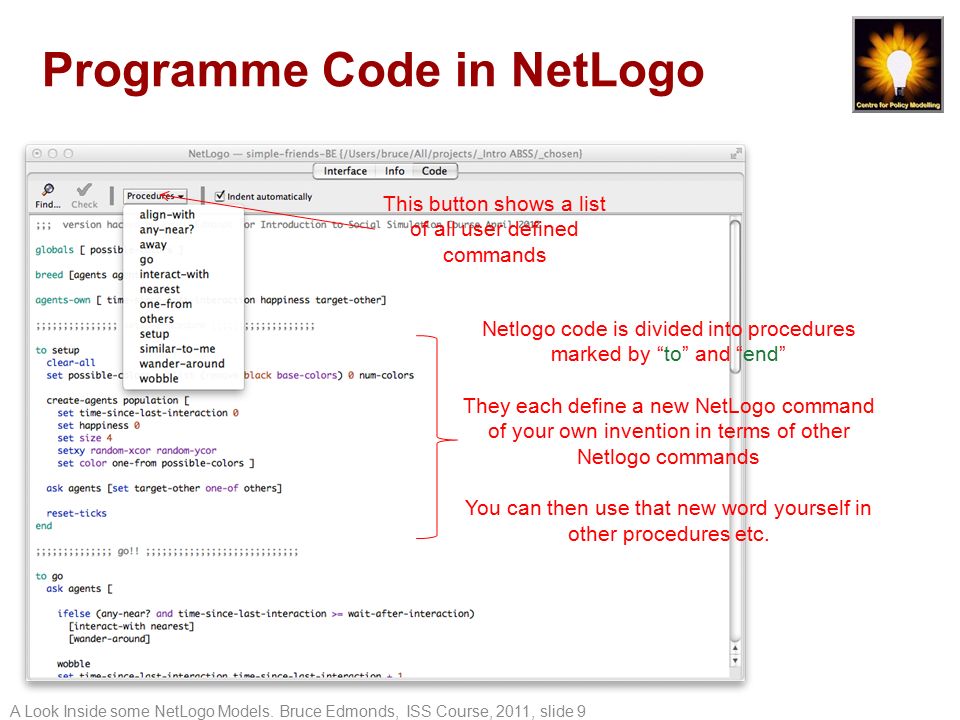This screenshot has height=720, width=960.
Task: Click the '[interact-with nearest]' line
Action: point(132,626)
